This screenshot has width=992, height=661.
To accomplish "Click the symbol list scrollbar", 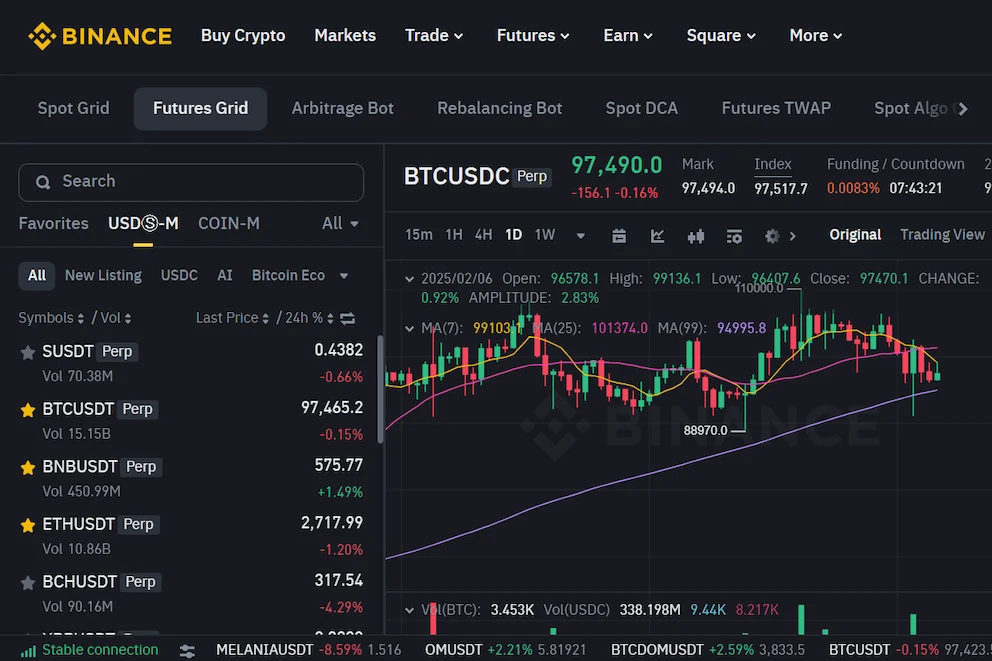I will 380,390.
